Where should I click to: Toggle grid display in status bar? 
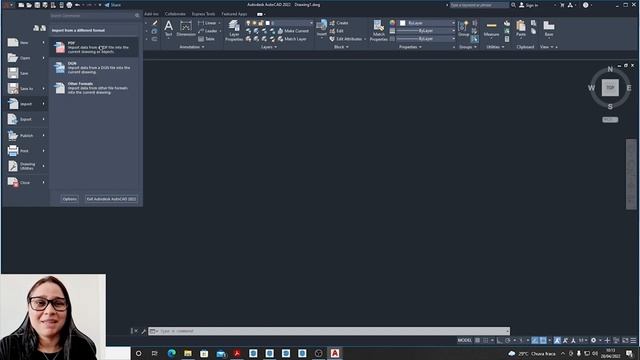click(x=477, y=340)
